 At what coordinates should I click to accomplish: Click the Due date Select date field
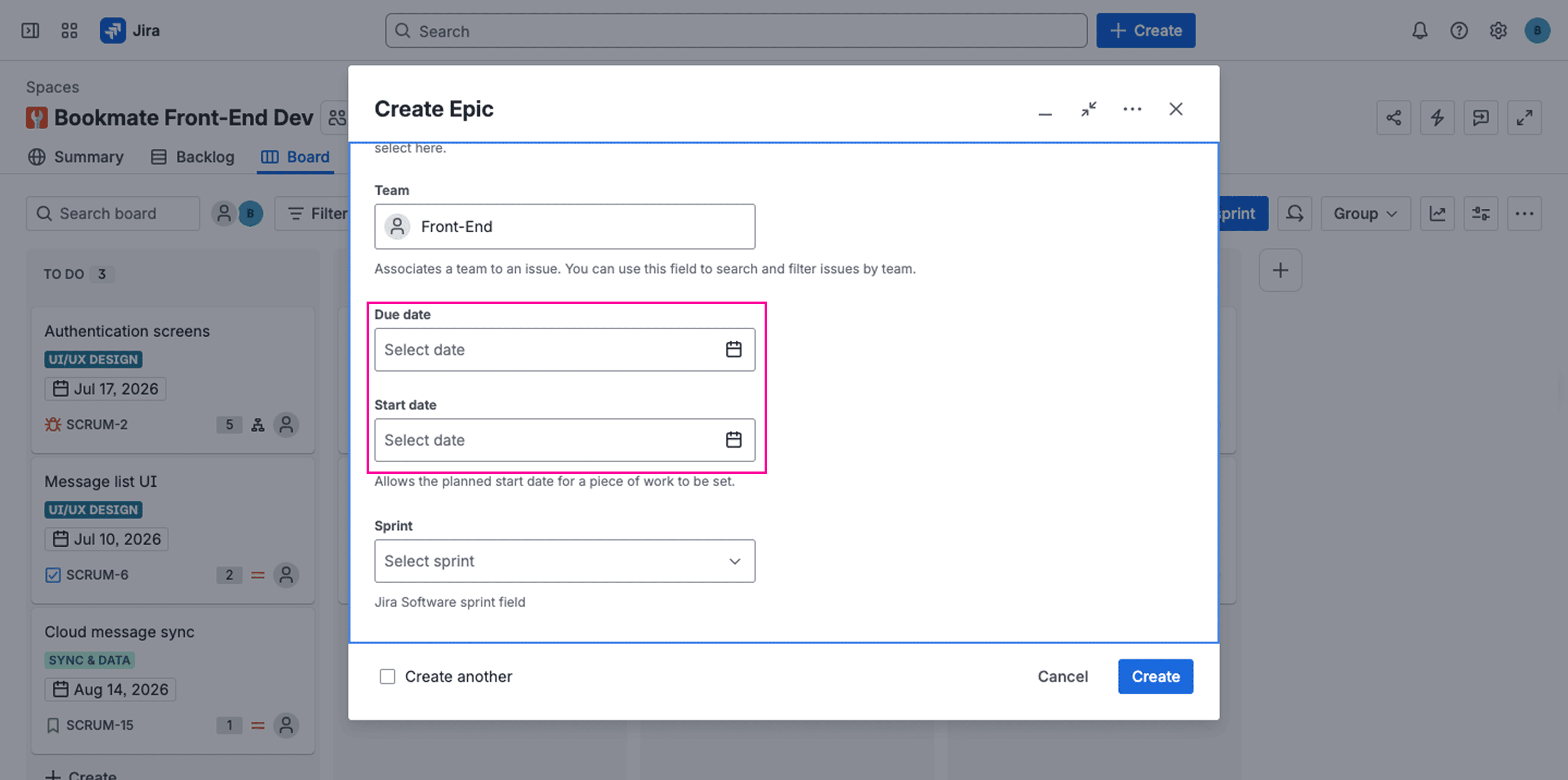(x=565, y=350)
